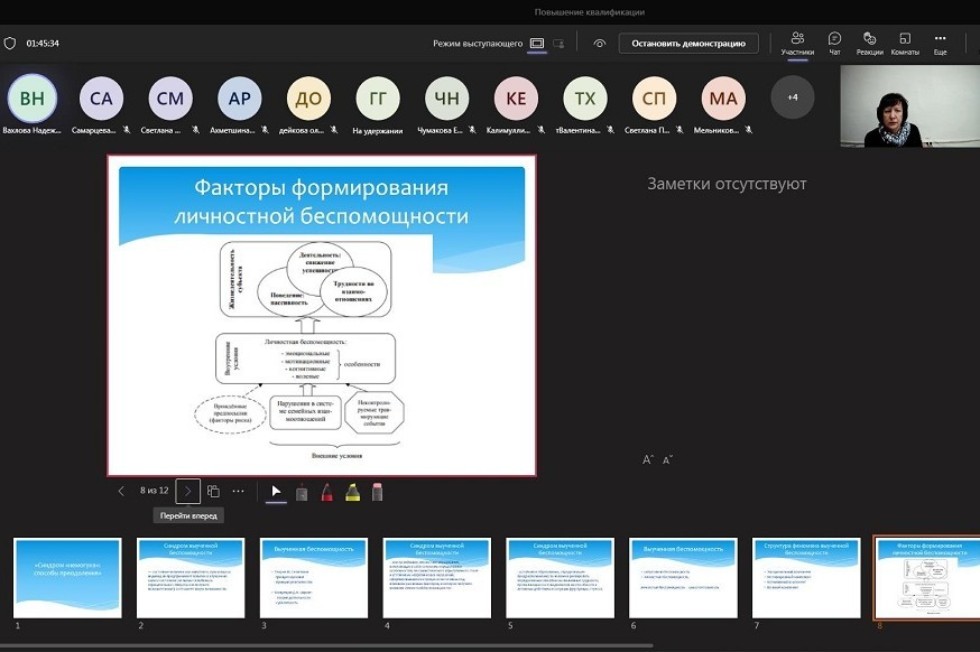Select the cursor pointer tool
980x652 pixels.
pos(276,491)
